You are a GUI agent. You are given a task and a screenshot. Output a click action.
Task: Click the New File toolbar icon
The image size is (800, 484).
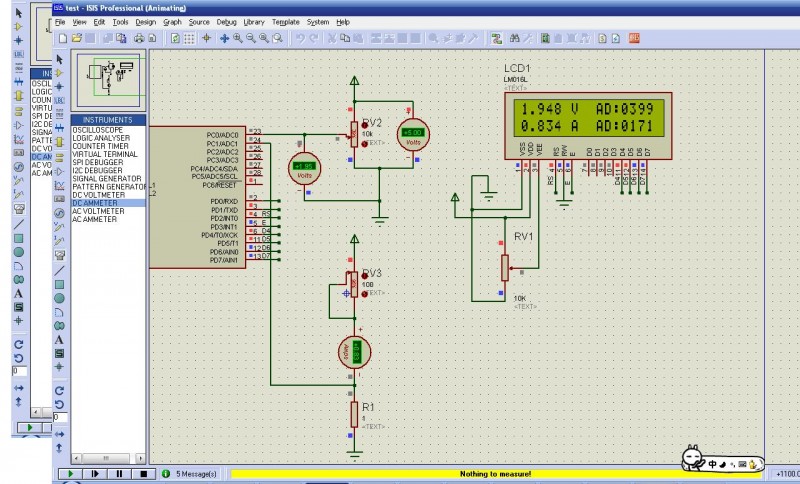click(63, 38)
